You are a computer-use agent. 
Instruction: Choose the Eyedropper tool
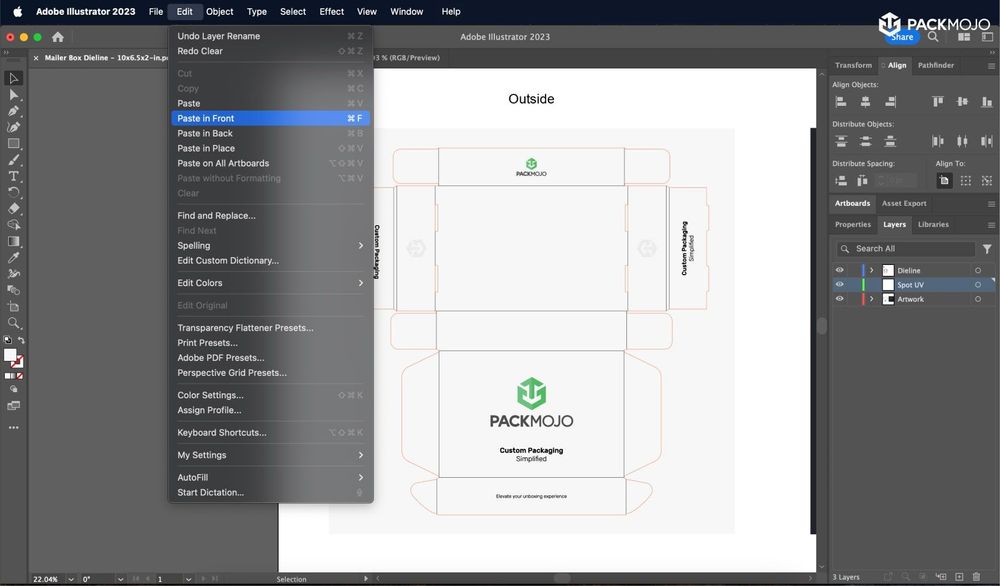(x=14, y=257)
